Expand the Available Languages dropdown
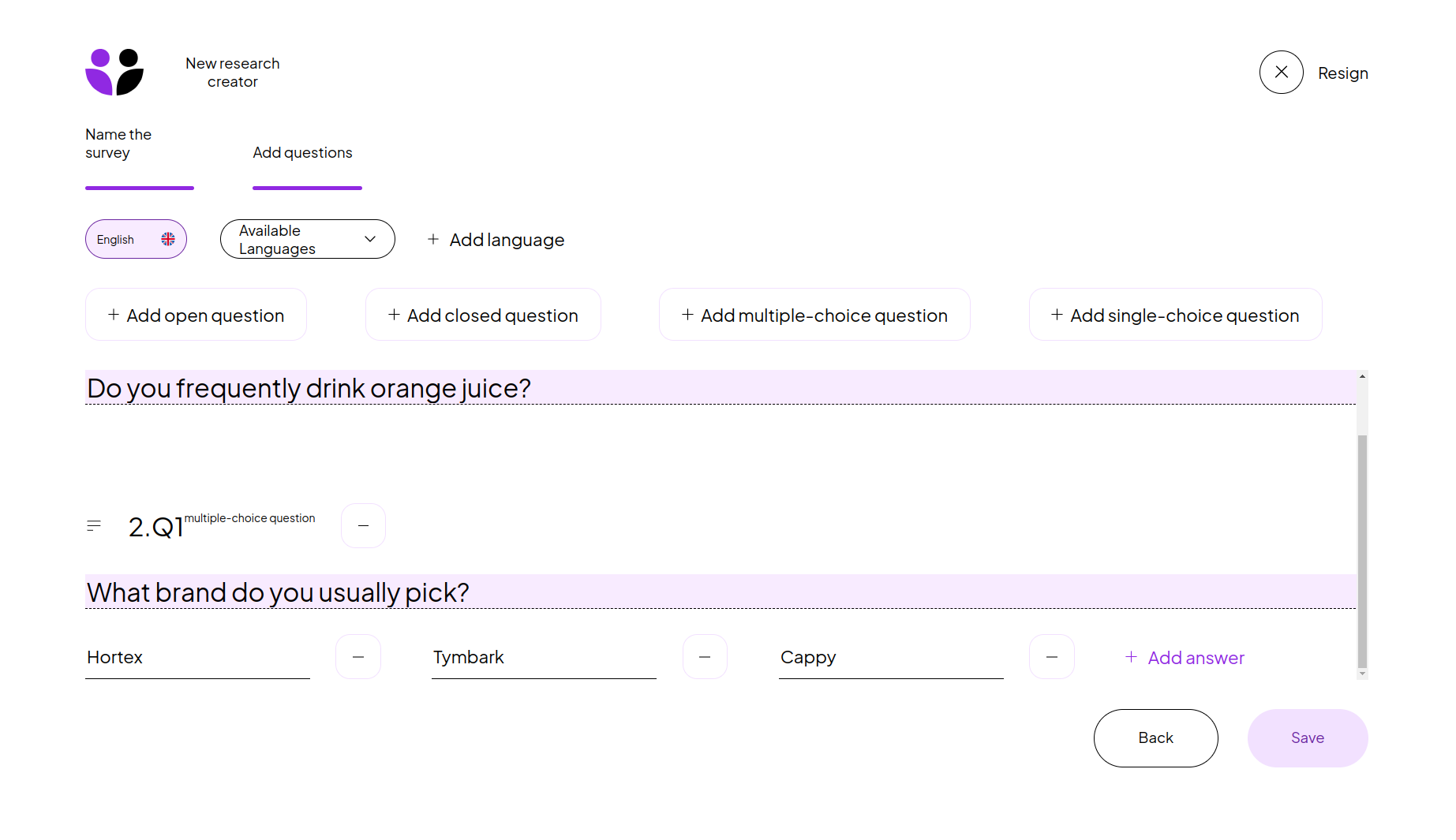Screen dimensions: 1456x840 pos(307,239)
